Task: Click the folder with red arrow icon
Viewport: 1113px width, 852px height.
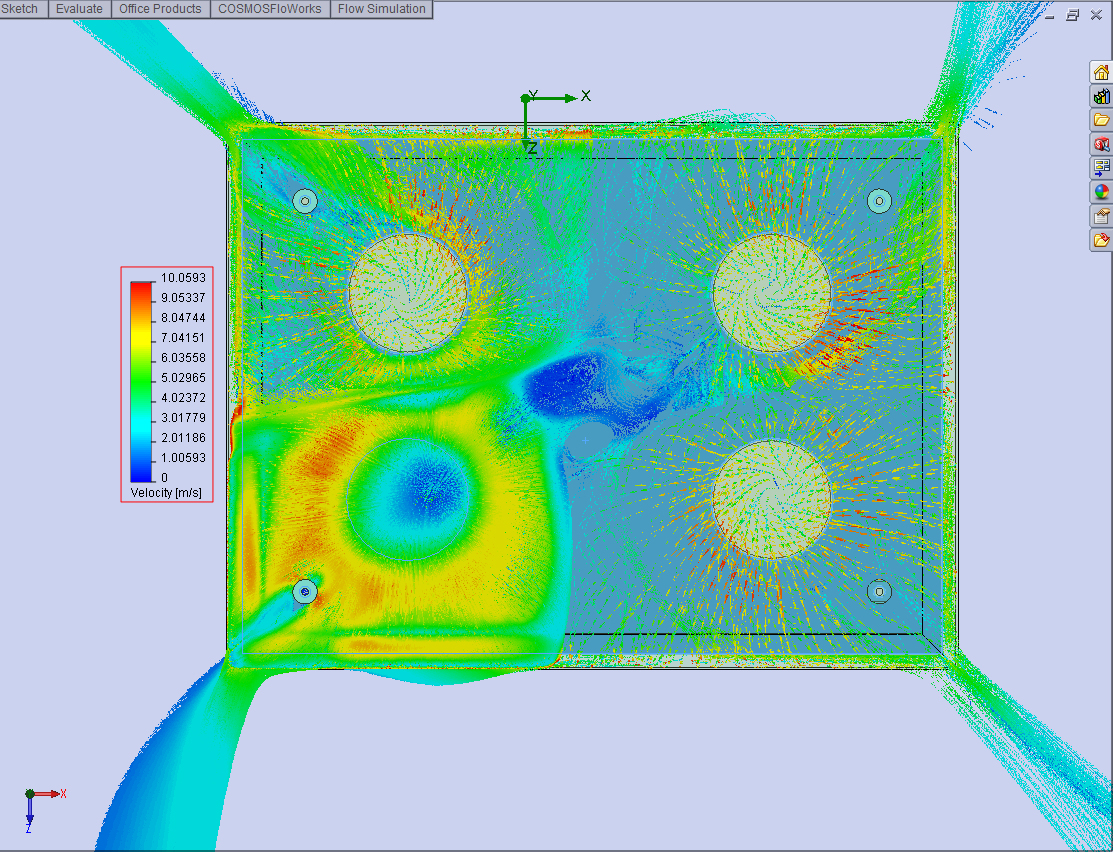Action: [1101, 240]
